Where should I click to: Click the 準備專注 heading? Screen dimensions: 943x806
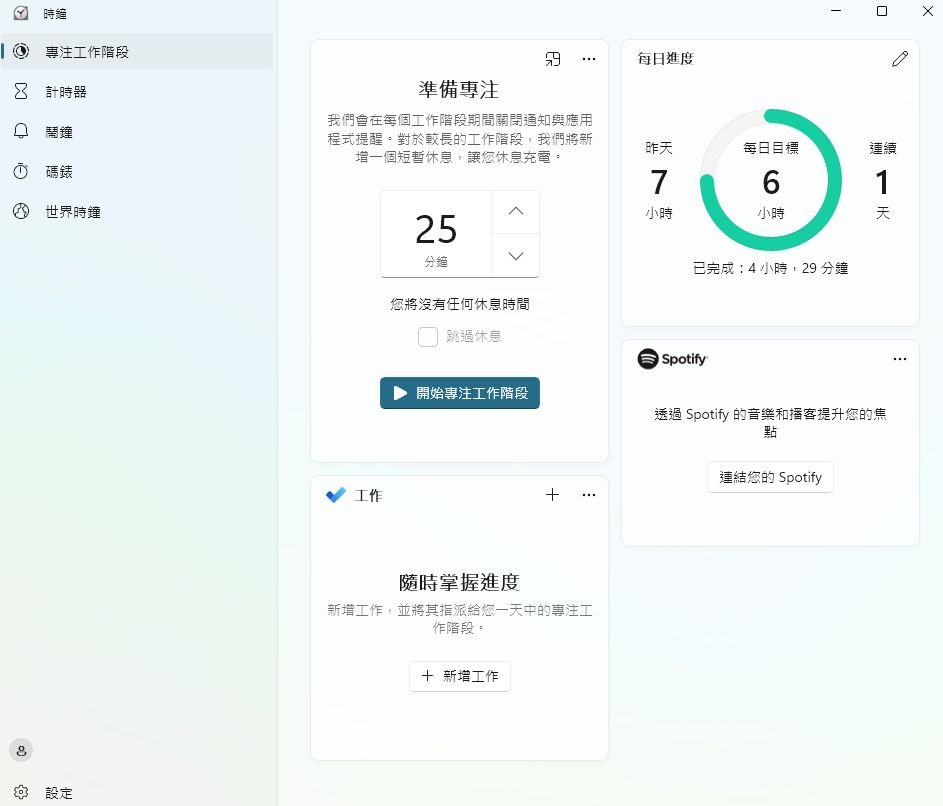click(x=459, y=90)
